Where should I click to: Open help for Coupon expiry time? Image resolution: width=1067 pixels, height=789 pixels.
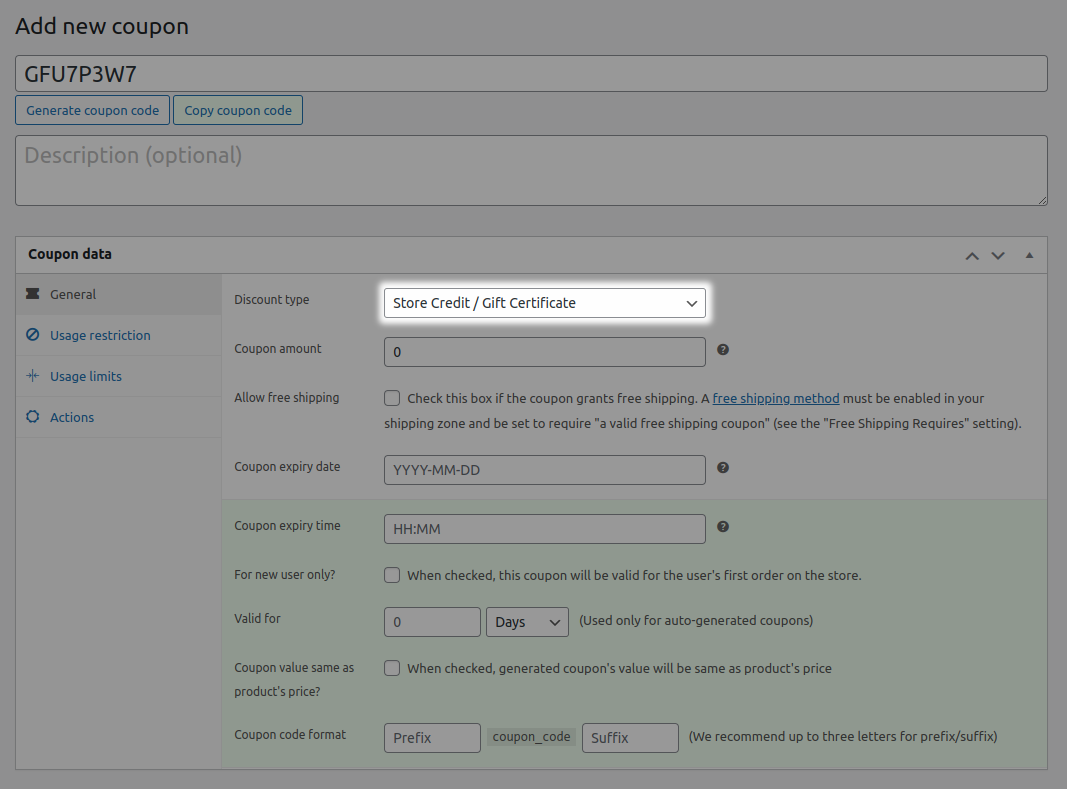(x=722, y=525)
